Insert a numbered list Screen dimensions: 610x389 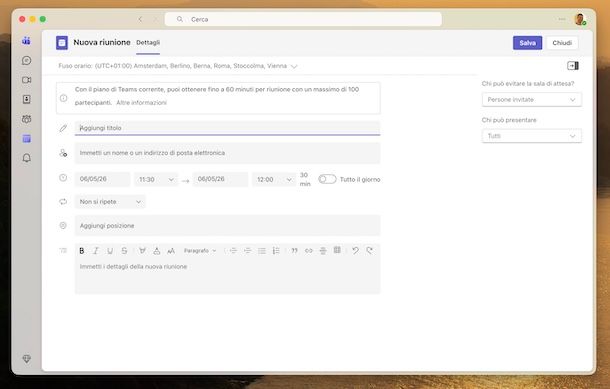point(276,251)
